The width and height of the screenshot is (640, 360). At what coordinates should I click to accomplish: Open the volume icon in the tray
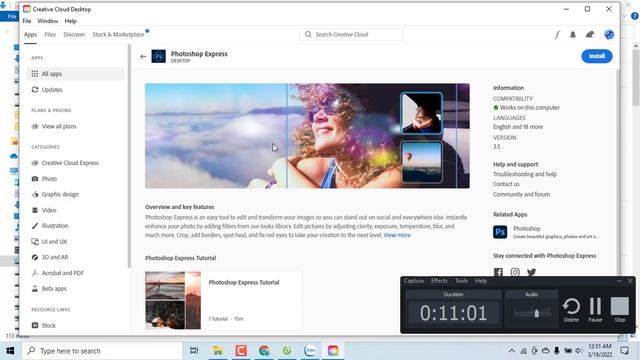578,351
